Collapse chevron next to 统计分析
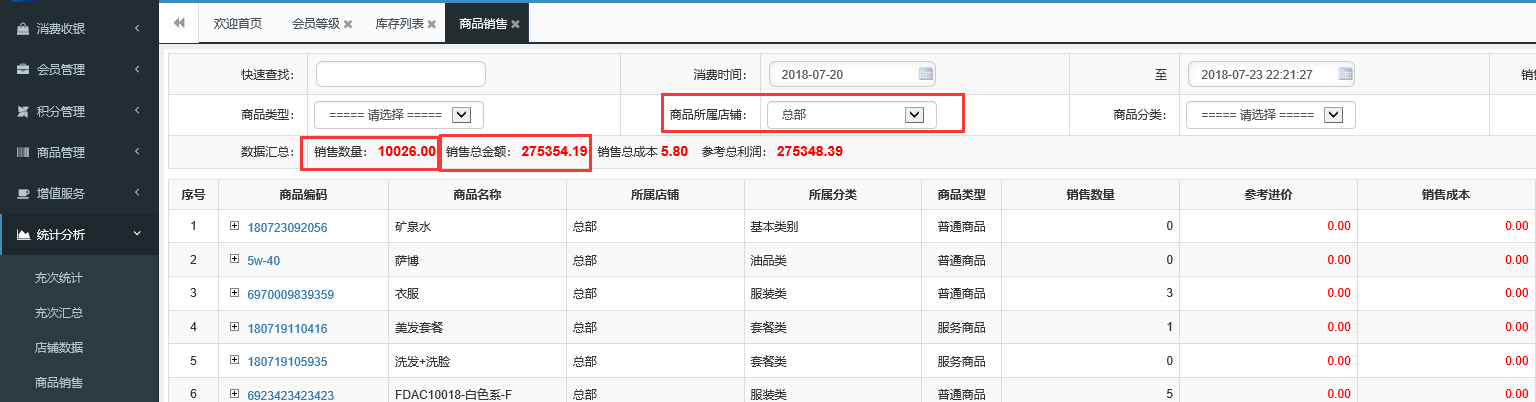1536x402 pixels. pyautogui.click(x=137, y=234)
